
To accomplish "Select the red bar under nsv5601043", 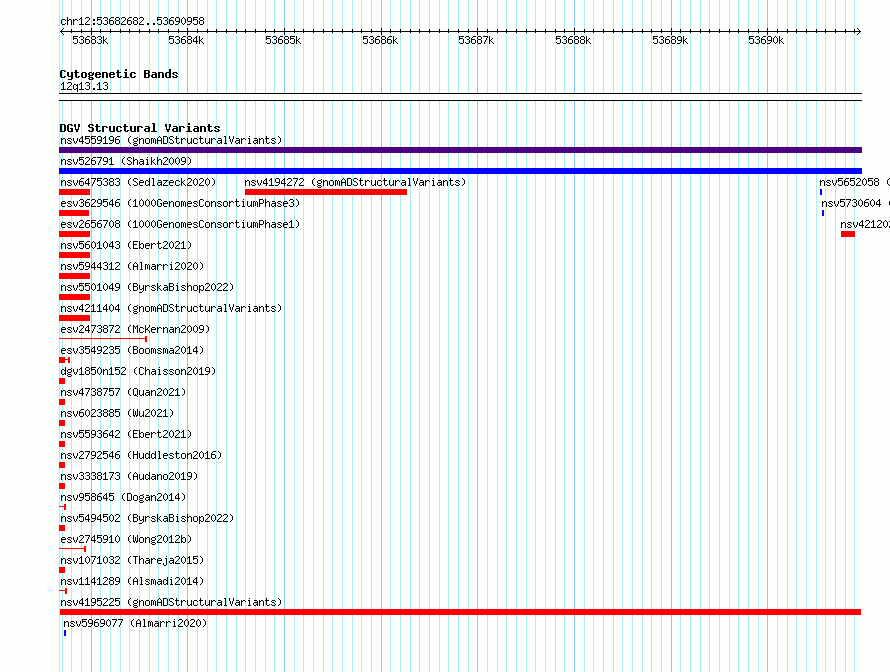I will (74, 255).
